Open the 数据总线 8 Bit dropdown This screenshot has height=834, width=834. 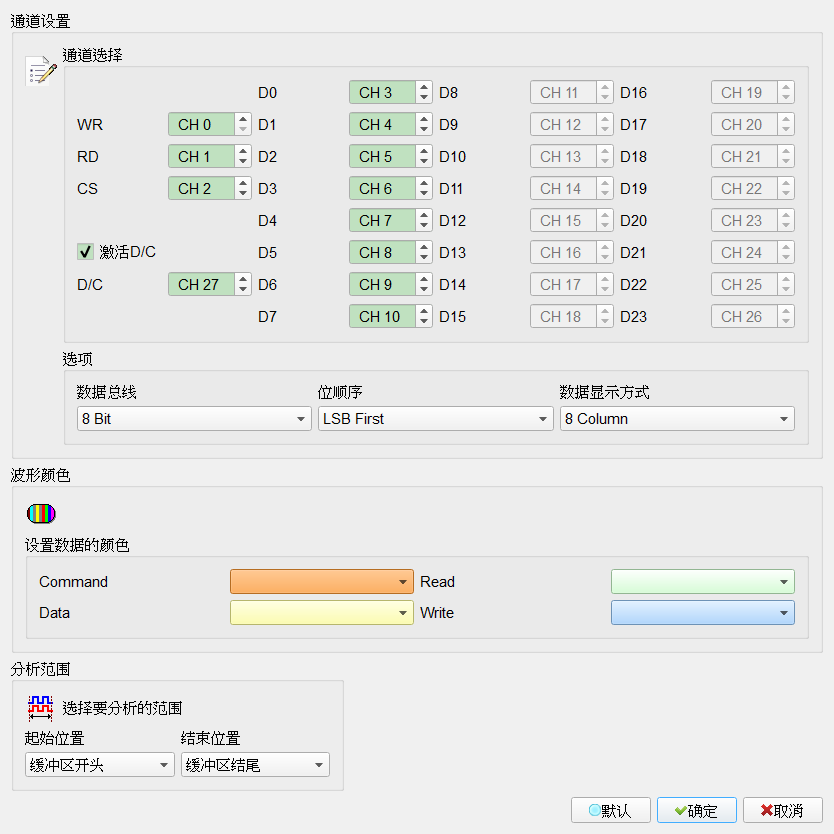tap(194, 419)
